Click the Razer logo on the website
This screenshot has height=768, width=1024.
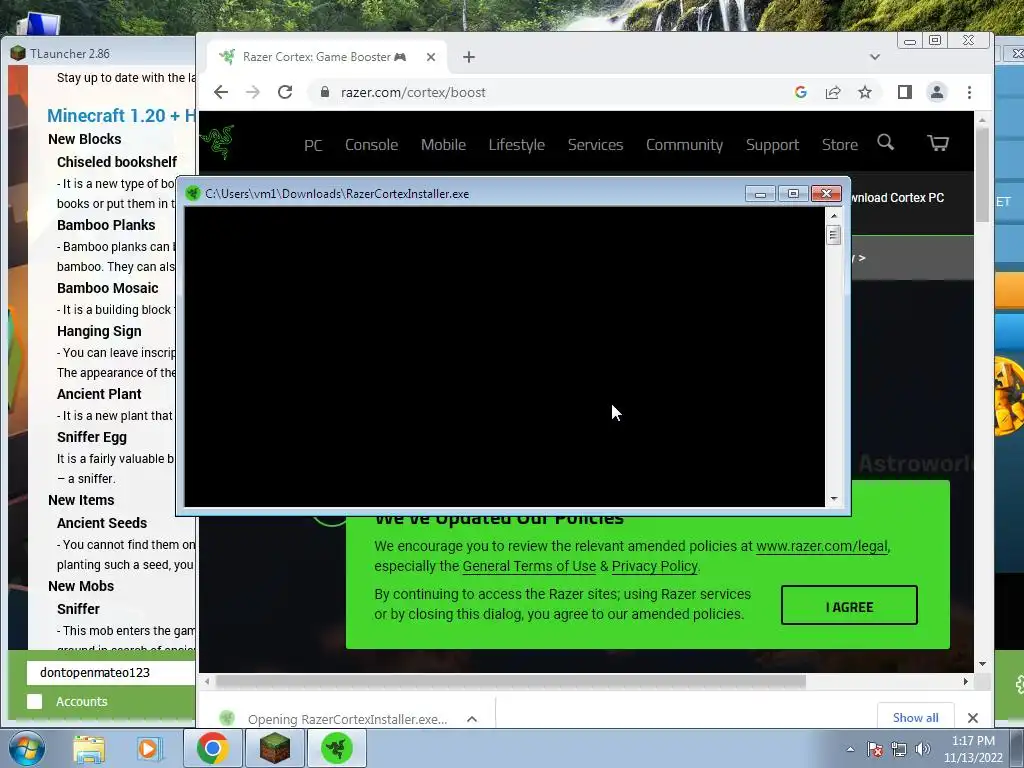pos(217,140)
